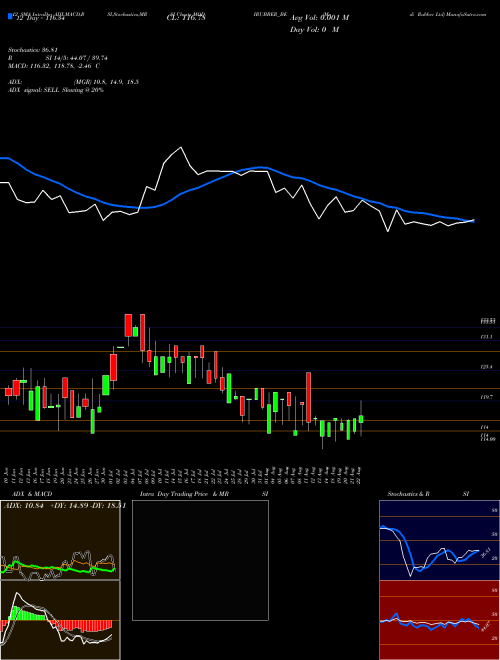Click the blue 12 Day SMA legend square
500x660 pixels.
pyautogui.click(x=11, y=17)
